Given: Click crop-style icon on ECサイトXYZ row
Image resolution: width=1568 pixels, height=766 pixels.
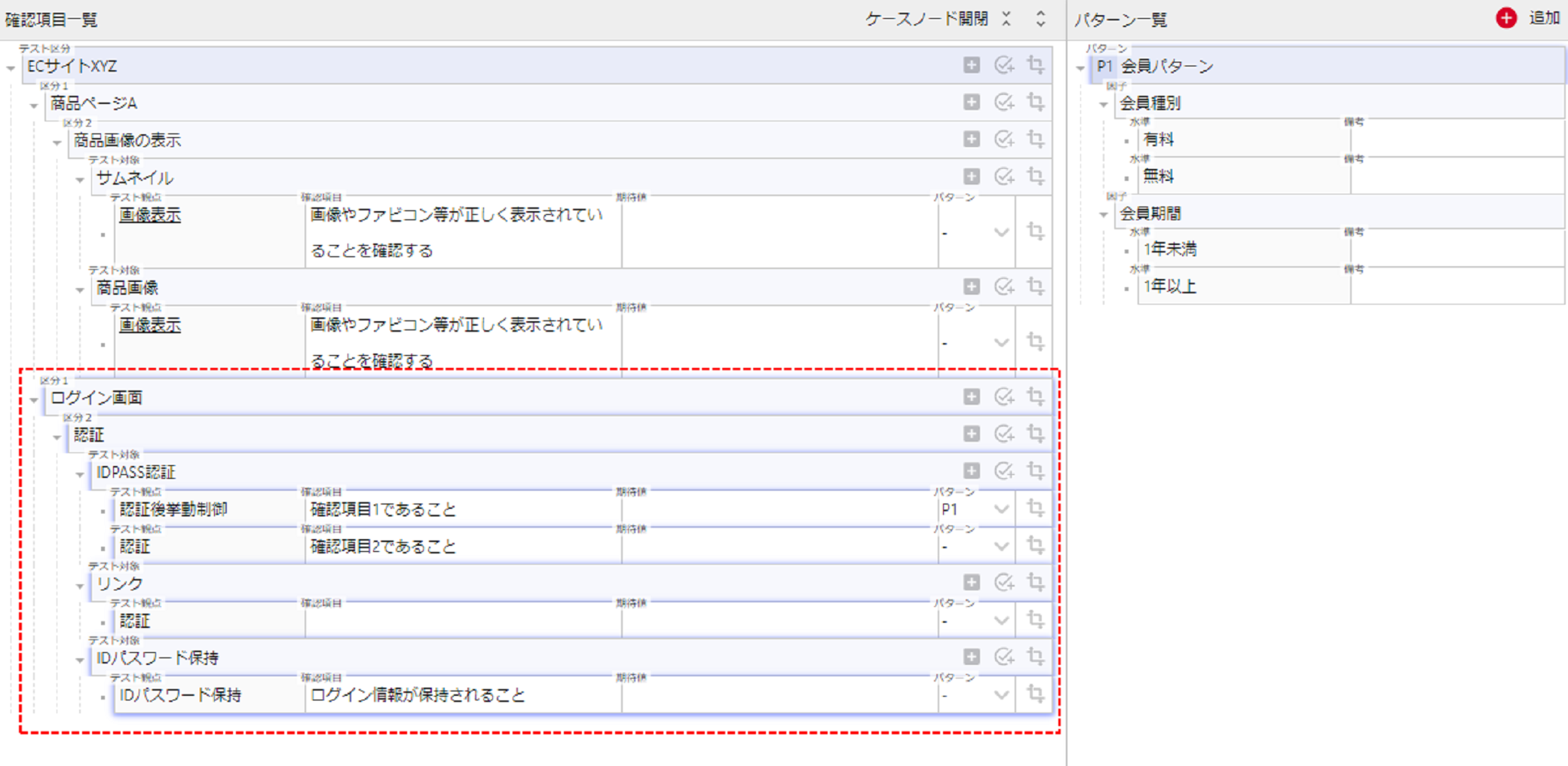Looking at the screenshot, I should point(1036,66).
